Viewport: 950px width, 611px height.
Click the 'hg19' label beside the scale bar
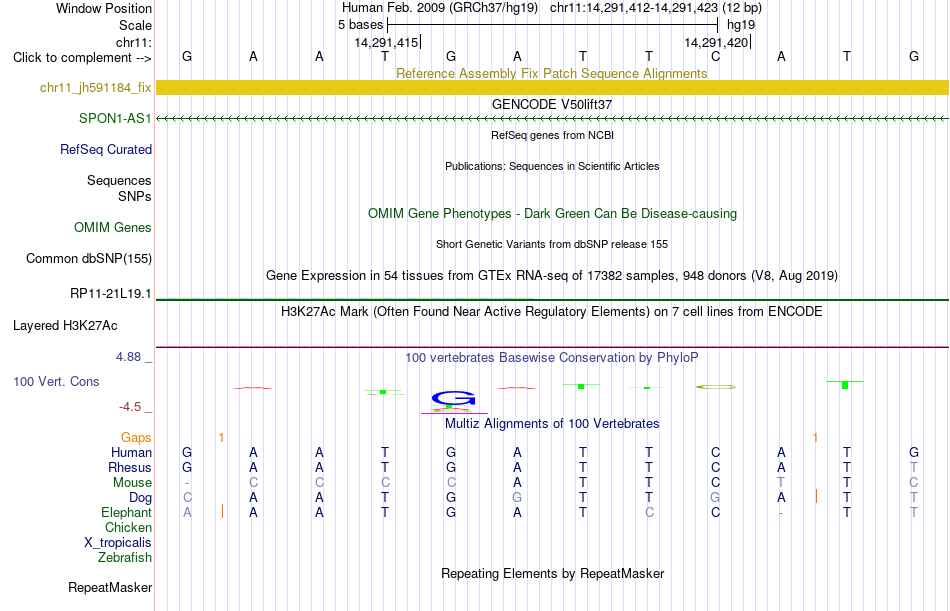(741, 25)
